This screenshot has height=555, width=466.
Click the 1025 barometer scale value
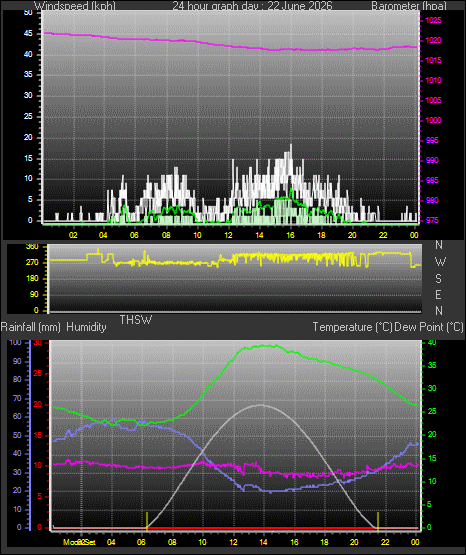click(x=433, y=21)
